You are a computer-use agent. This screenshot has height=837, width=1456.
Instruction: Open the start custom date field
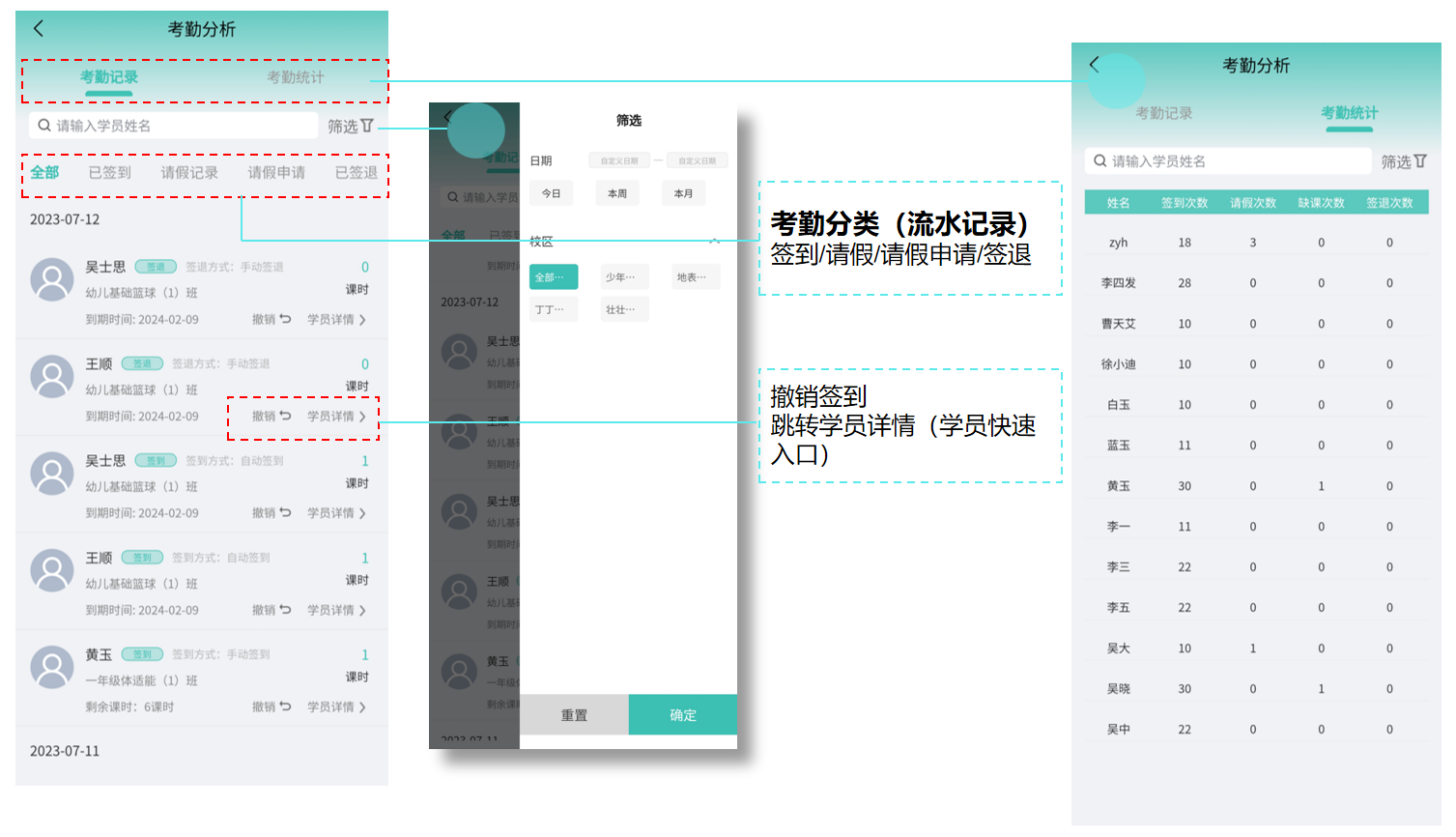click(619, 160)
